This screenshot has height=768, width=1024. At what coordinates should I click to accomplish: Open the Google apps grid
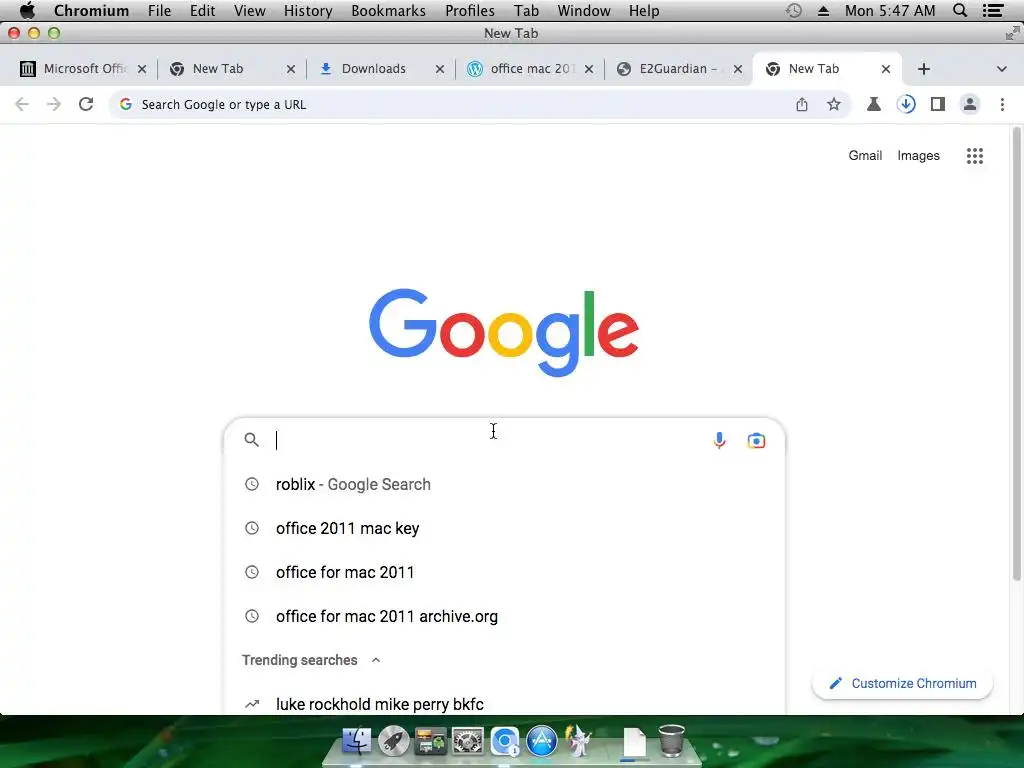pyautogui.click(x=975, y=155)
